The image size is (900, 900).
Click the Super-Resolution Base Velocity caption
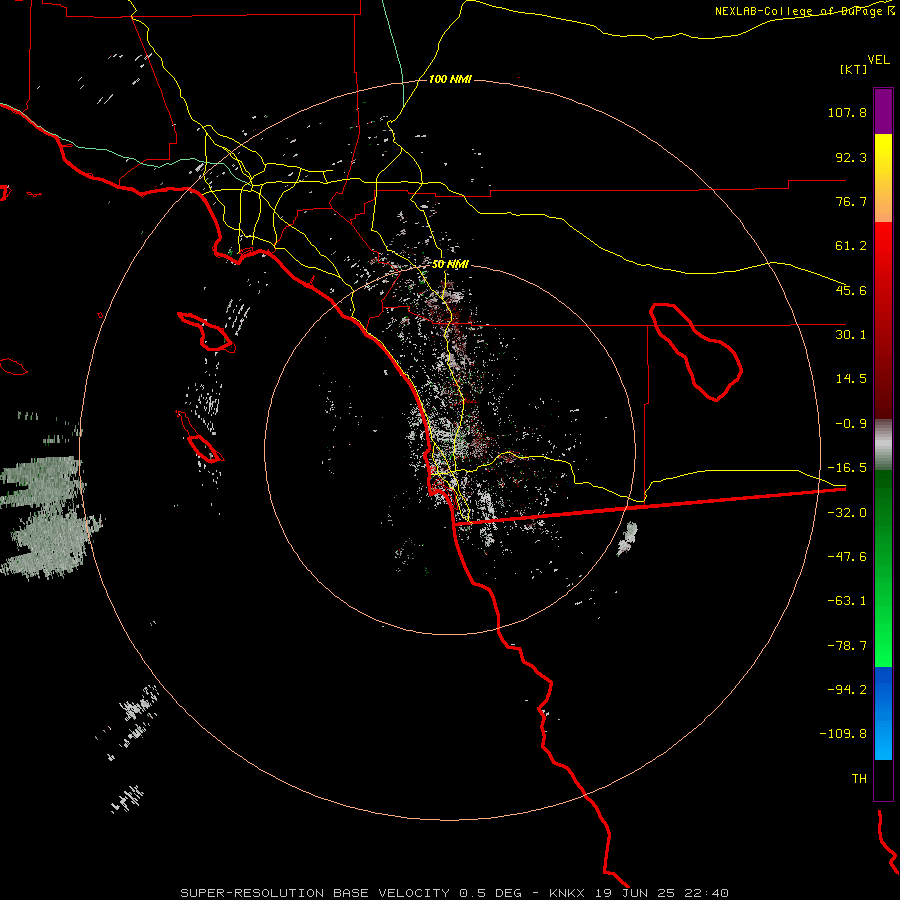click(x=455, y=893)
